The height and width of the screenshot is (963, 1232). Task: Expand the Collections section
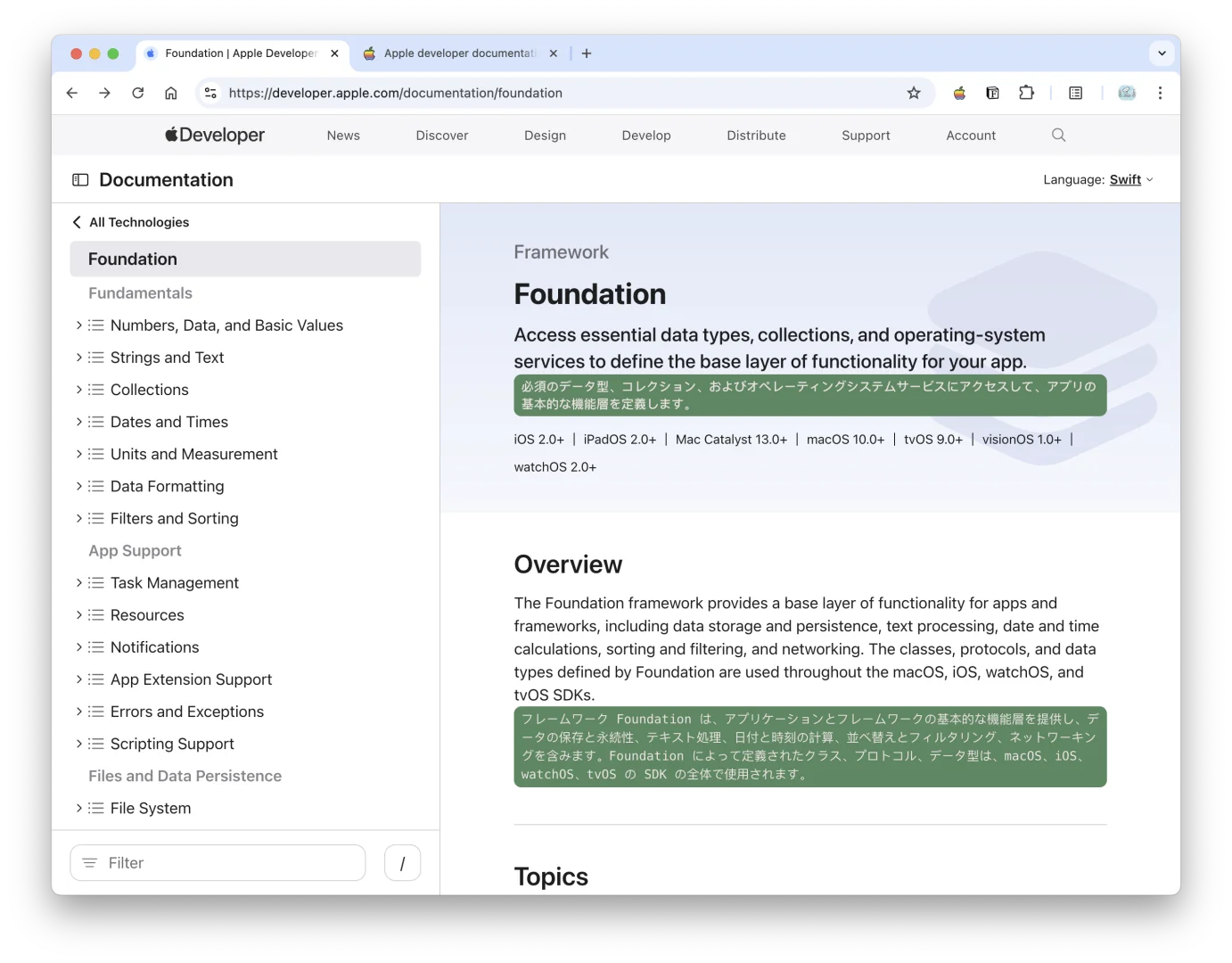click(x=78, y=390)
